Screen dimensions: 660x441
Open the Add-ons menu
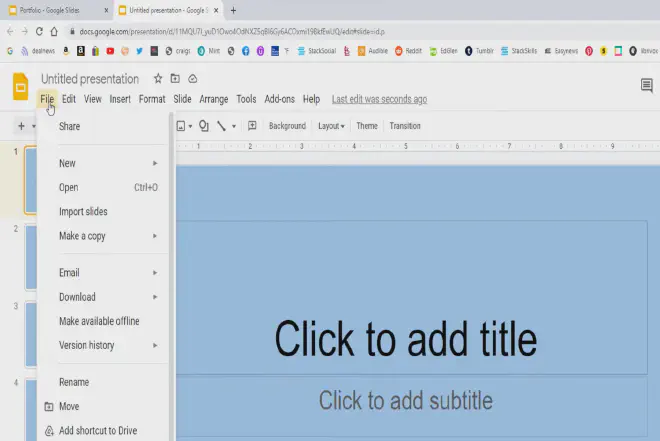[279, 99]
